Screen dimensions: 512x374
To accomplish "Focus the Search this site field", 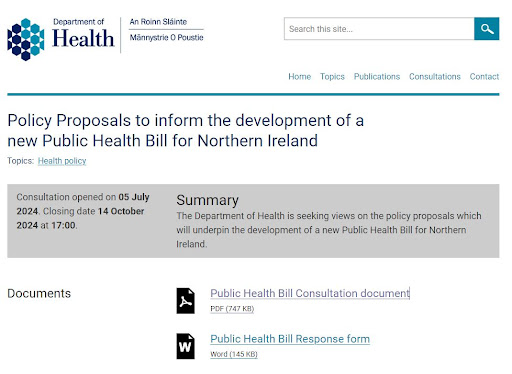I will pyautogui.click(x=379, y=29).
